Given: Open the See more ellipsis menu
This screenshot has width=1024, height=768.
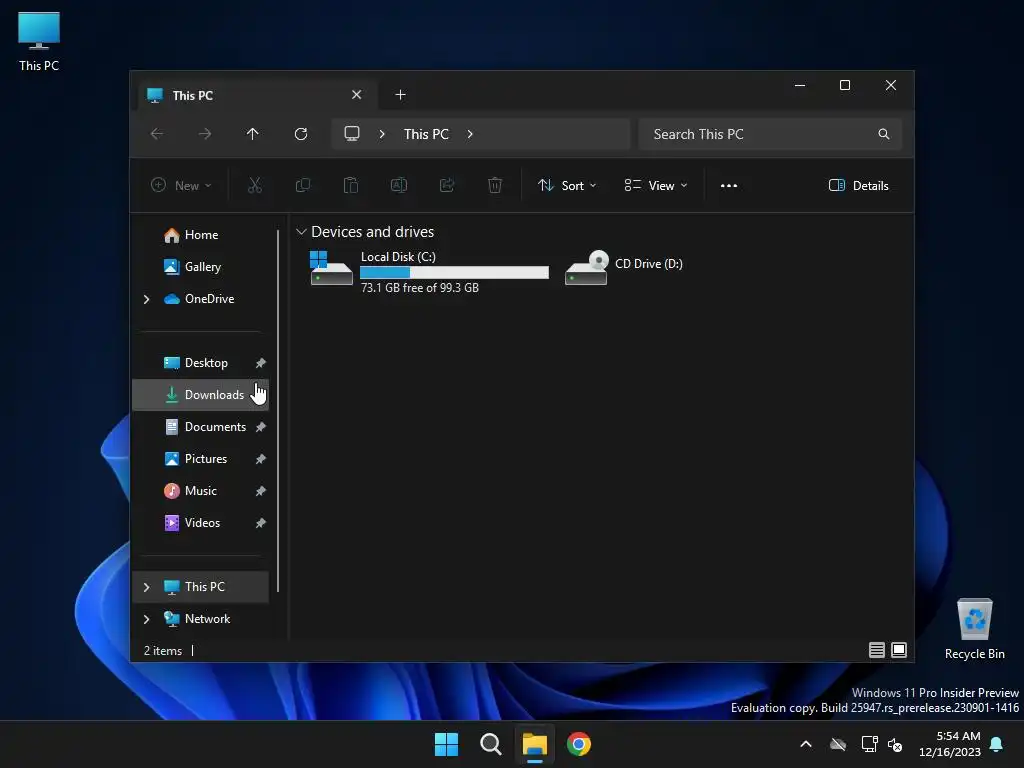Looking at the screenshot, I should 729,185.
